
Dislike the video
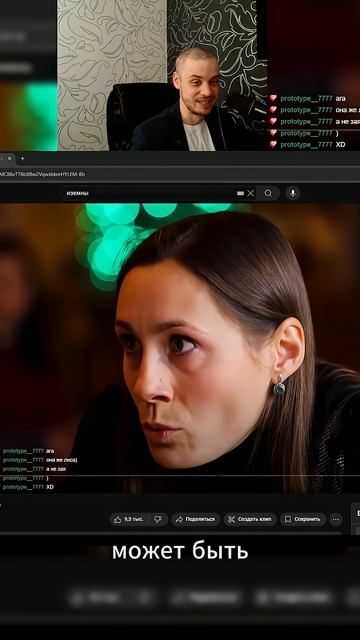click(158, 519)
